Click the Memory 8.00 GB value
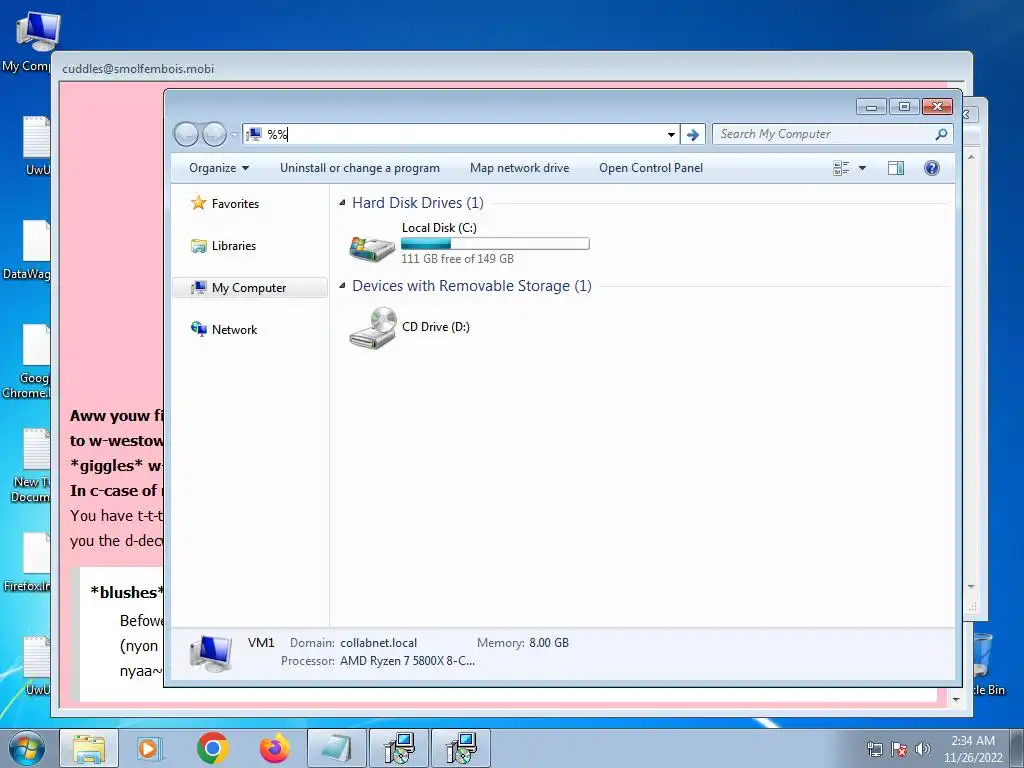The image size is (1024, 768). (x=549, y=643)
